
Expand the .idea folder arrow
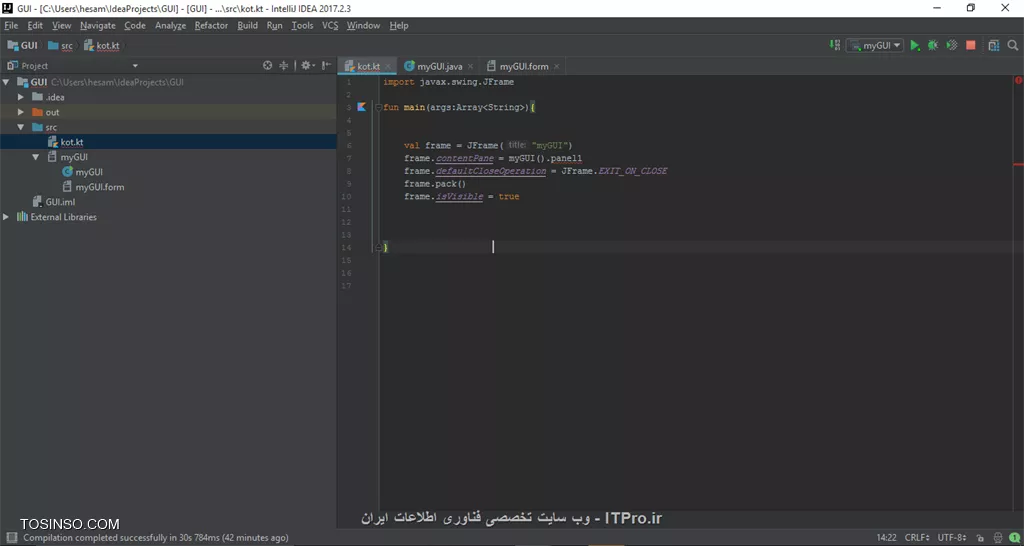[21, 97]
